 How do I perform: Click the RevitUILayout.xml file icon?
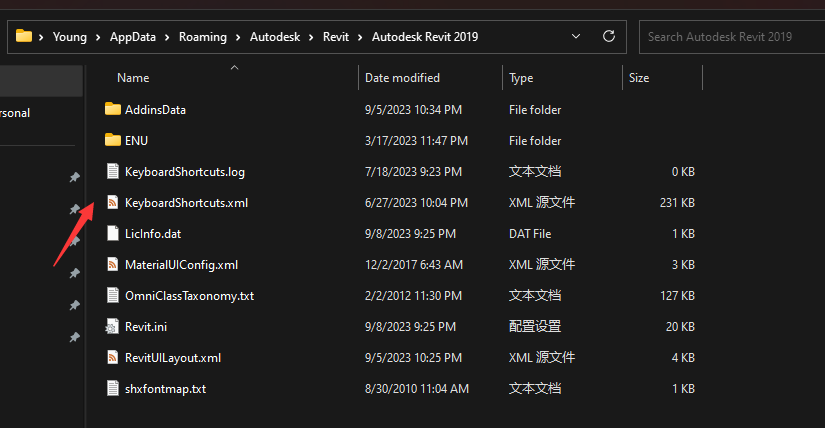coord(112,357)
